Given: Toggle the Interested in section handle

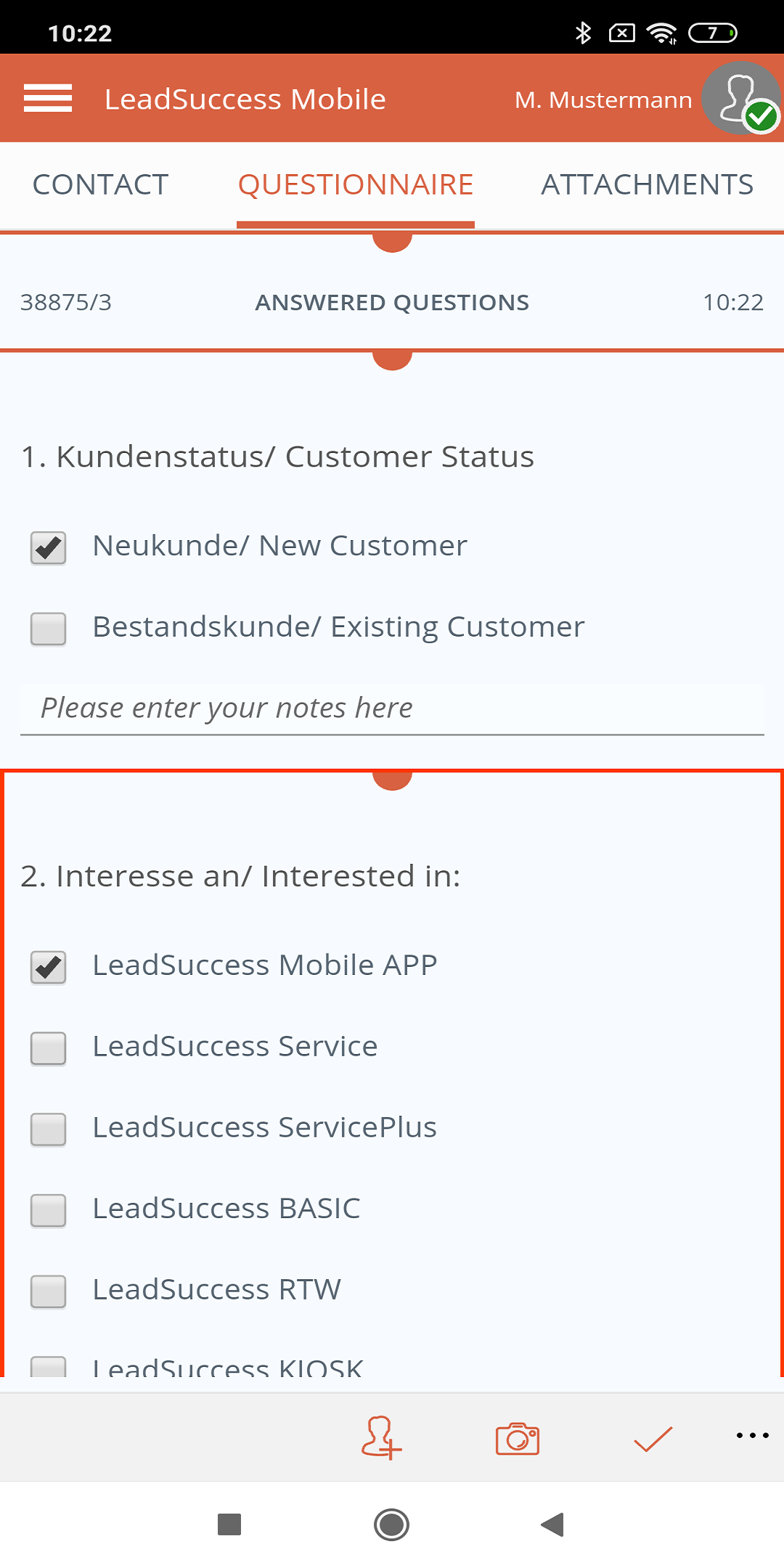Looking at the screenshot, I should pos(392,780).
